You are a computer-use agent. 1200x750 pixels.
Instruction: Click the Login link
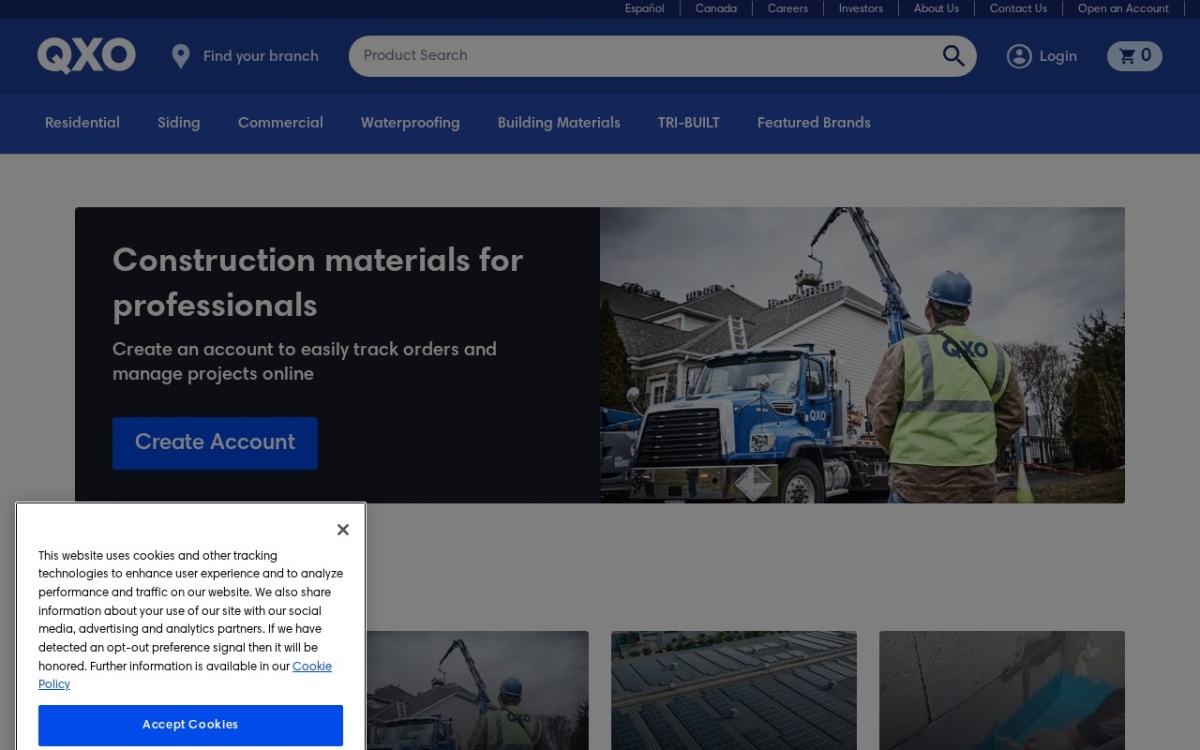(x=1058, y=56)
